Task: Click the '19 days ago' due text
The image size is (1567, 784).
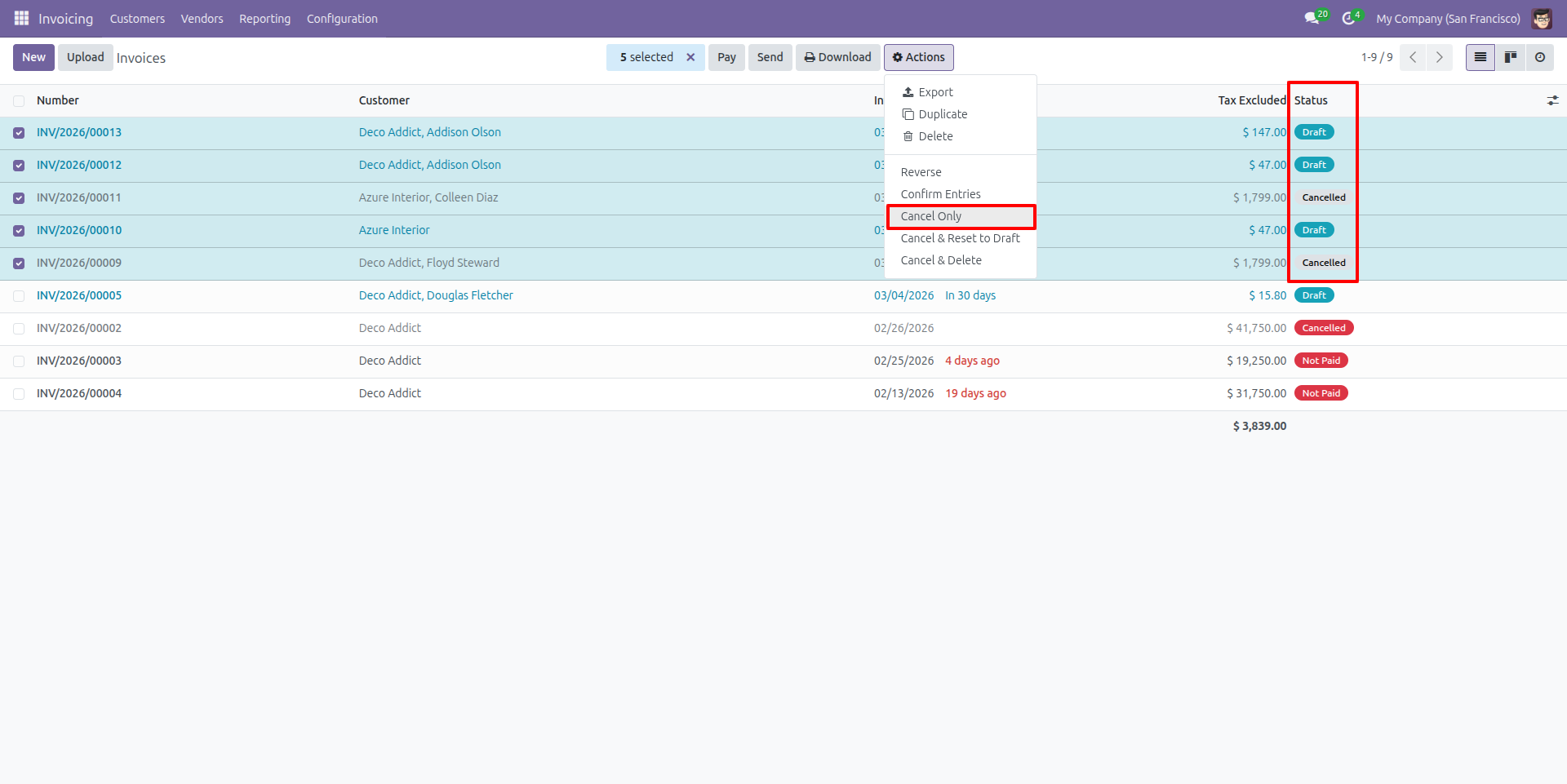Action: click(x=975, y=393)
